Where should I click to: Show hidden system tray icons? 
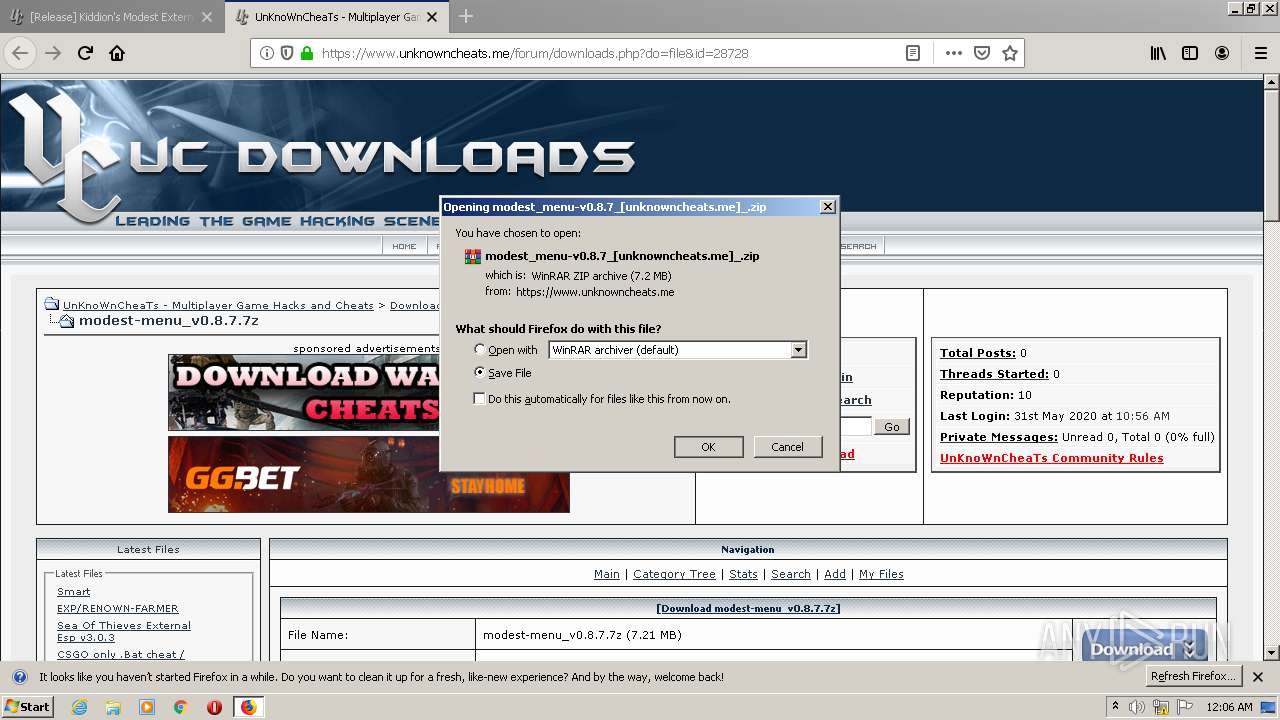pyautogui.click(x=1115, y=707)
